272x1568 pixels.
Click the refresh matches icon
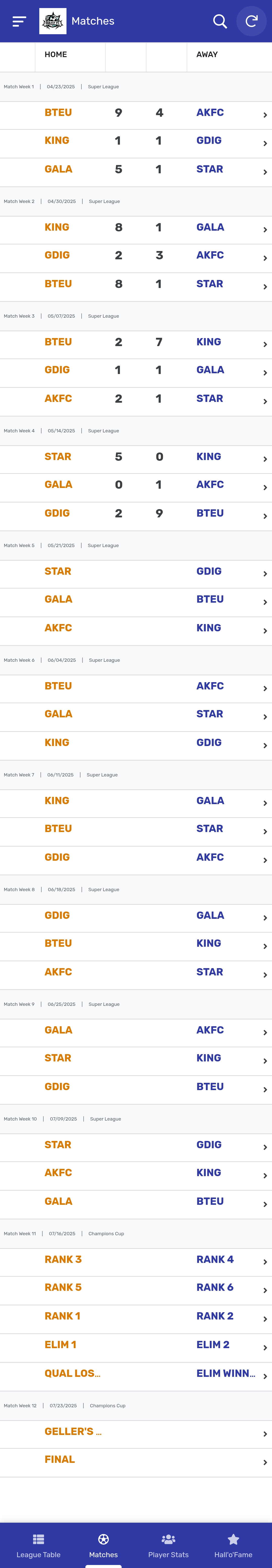coord(251,21)
